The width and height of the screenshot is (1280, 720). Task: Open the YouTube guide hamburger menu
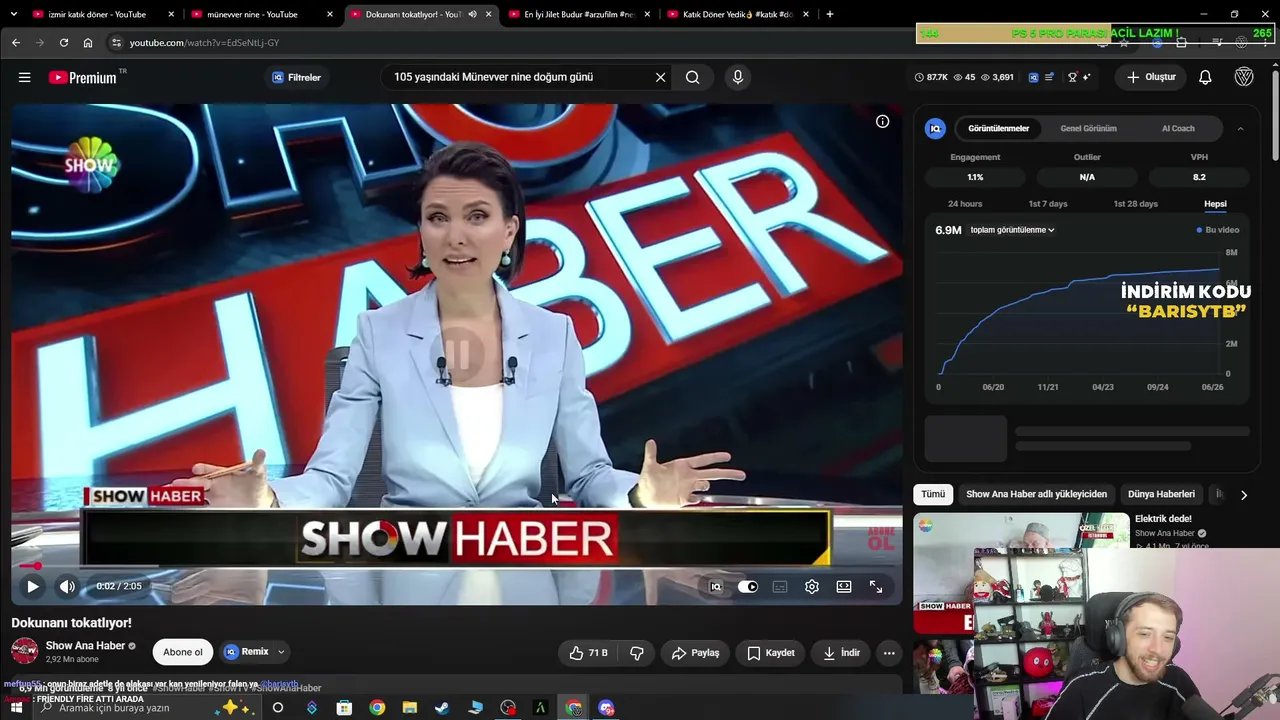(25, 77)
